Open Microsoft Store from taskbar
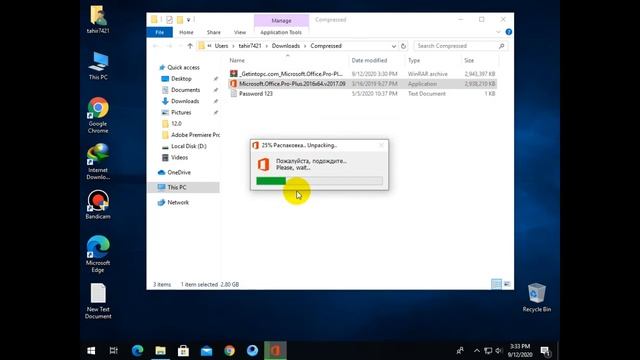640x360 pixels. pyautogui.click(x=183, y=351)
